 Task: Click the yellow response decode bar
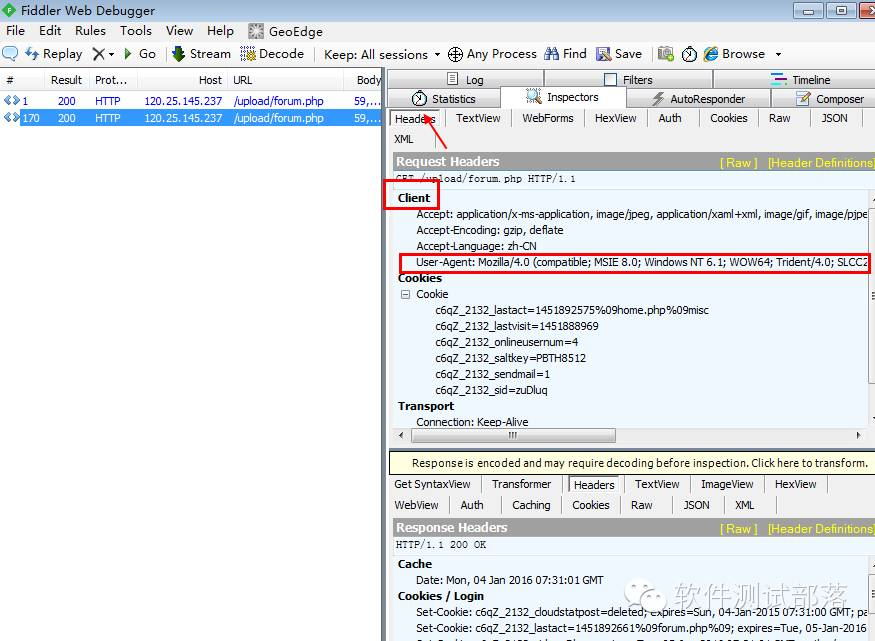click(x=631, y=463)
